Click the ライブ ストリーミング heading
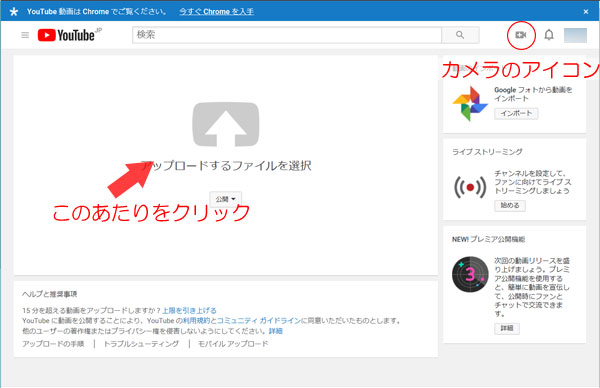The image size is (600, 388). click(x=487, y=152)
